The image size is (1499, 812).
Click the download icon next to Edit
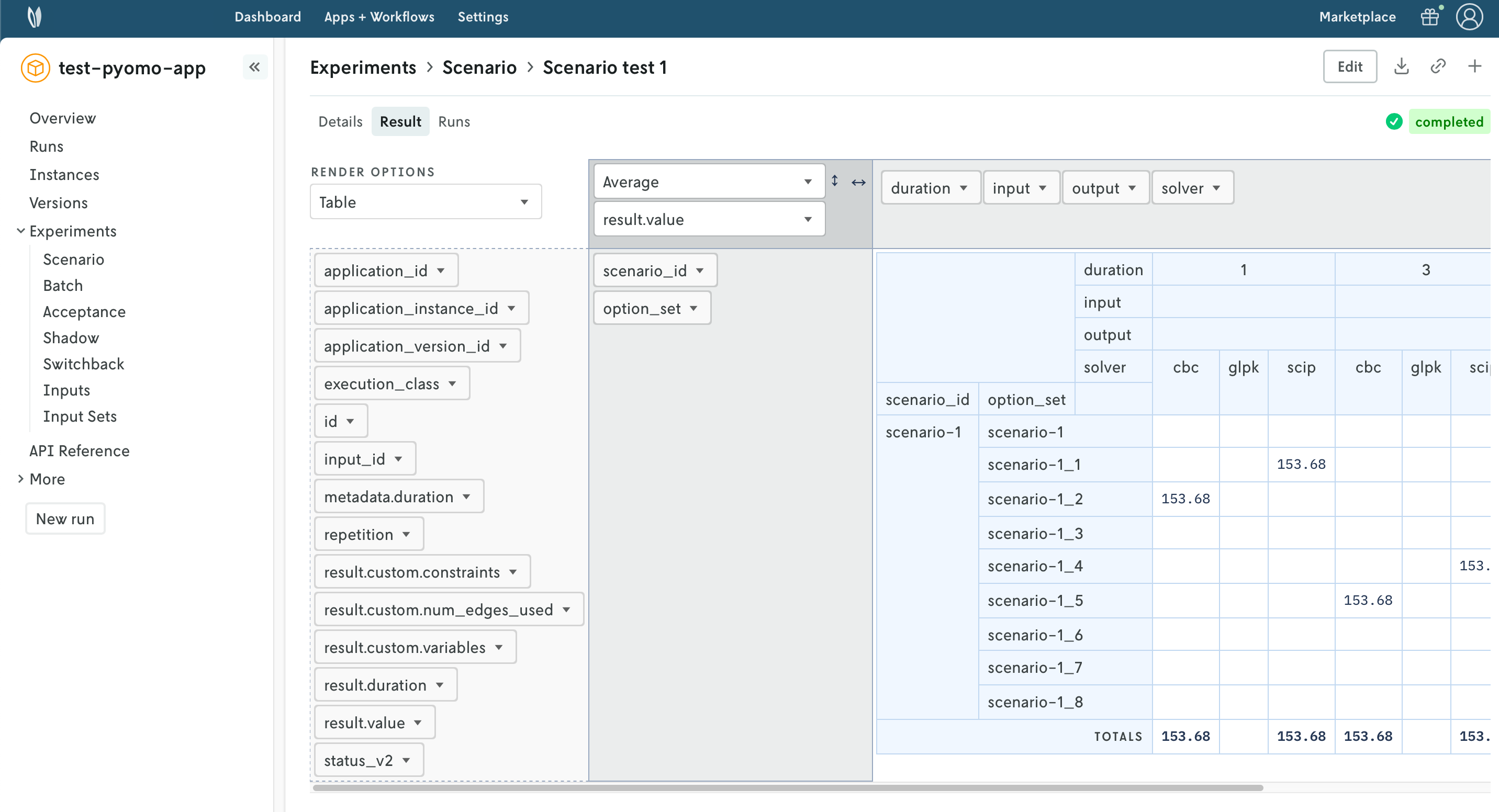point(1401,66)
